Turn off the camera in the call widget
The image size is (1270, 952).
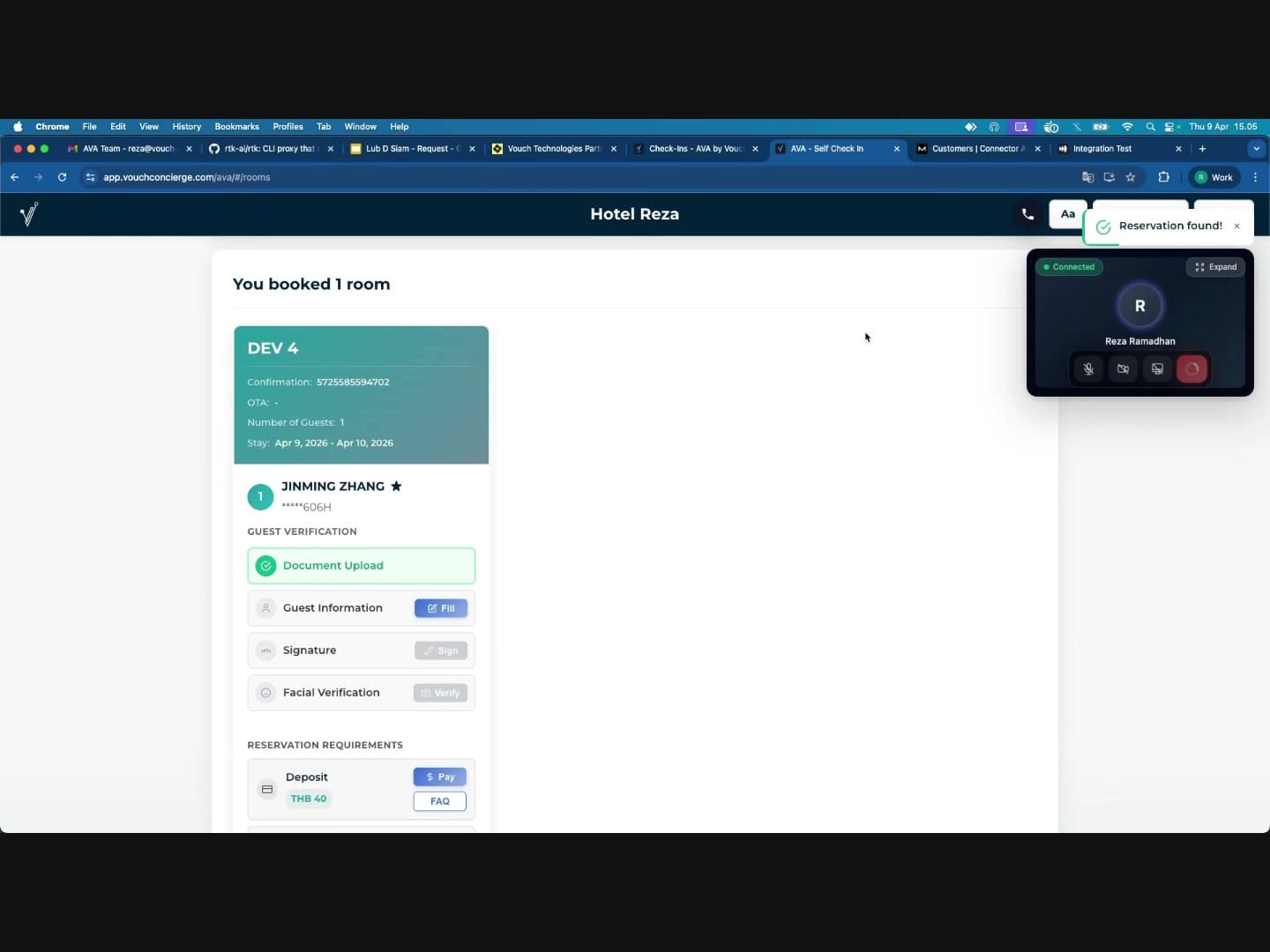[x=1123, y=369]
